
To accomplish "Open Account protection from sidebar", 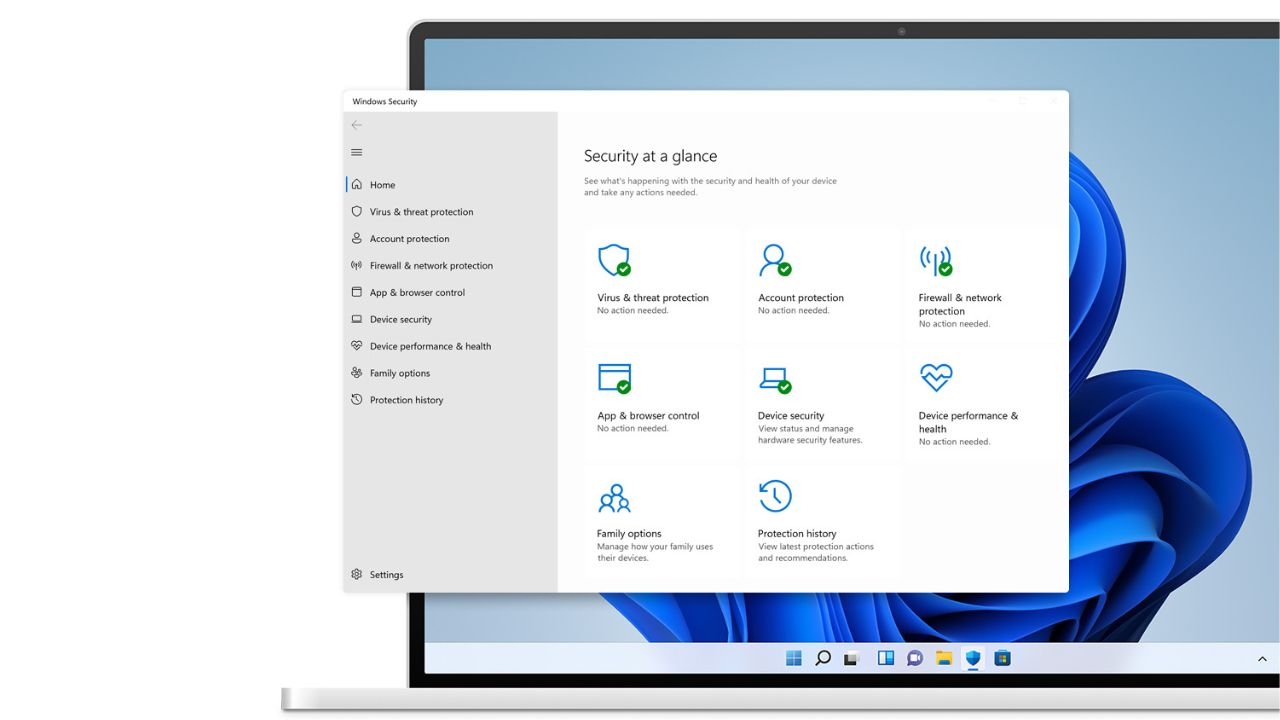I will (409, 239).
